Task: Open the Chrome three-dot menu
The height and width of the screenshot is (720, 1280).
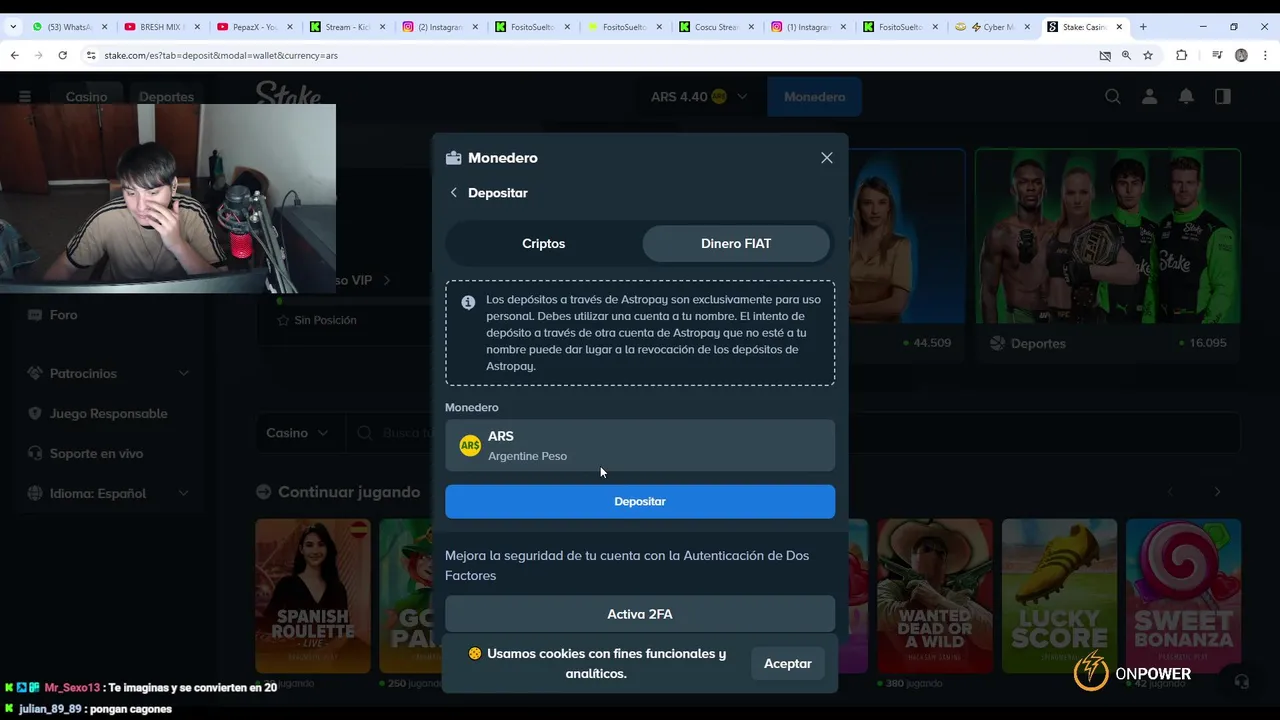Action: 1264,55
